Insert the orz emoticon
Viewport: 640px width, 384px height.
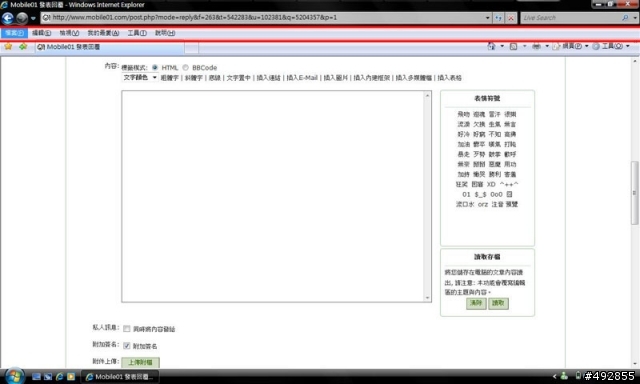click(x=483, y=204)
